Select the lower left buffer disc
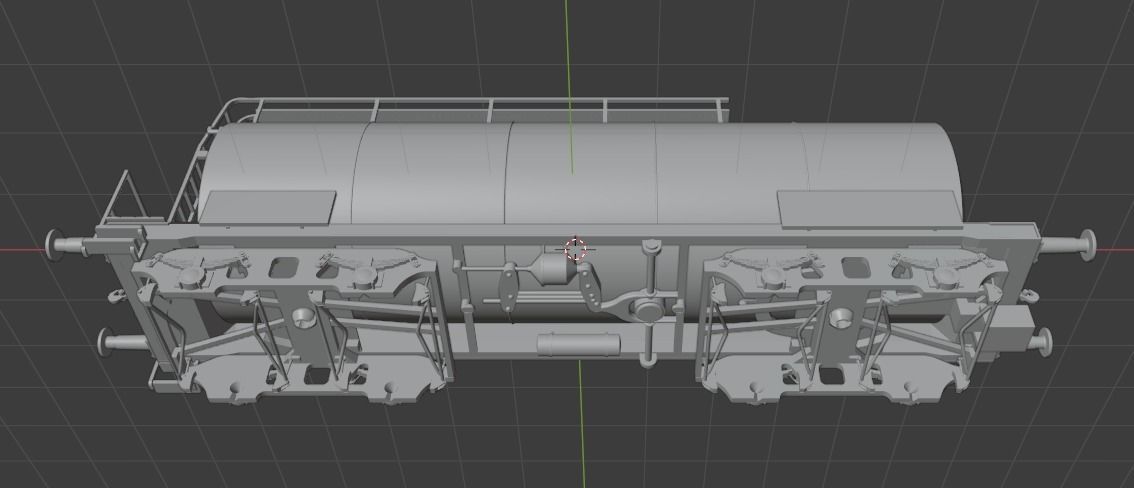The width and height of the screenshot is (1134, 488). 106,342
